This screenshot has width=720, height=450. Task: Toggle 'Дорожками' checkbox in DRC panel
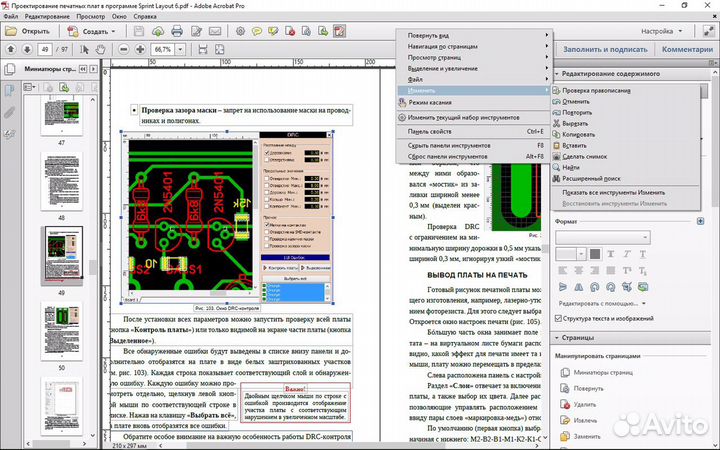pyautogui.click(x=267, y=152)
